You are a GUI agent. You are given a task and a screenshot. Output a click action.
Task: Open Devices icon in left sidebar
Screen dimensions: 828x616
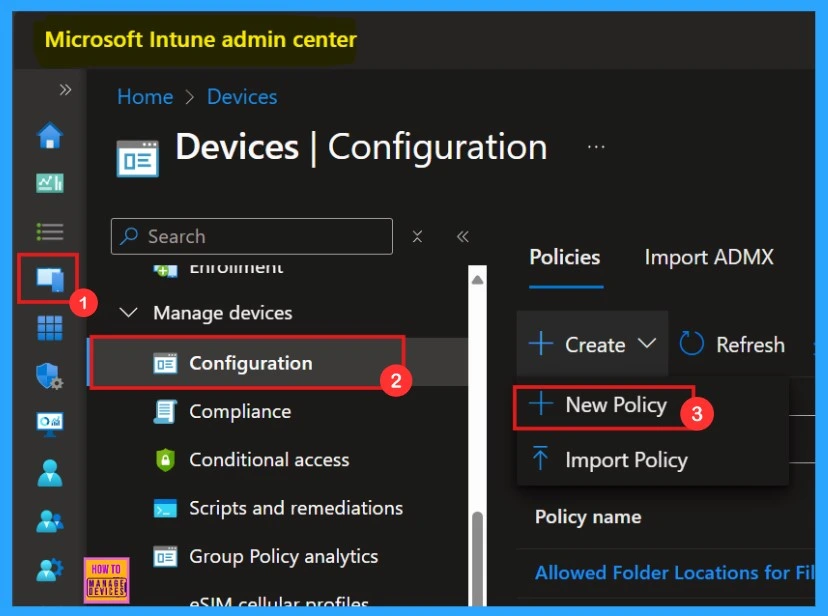(50, 279)
